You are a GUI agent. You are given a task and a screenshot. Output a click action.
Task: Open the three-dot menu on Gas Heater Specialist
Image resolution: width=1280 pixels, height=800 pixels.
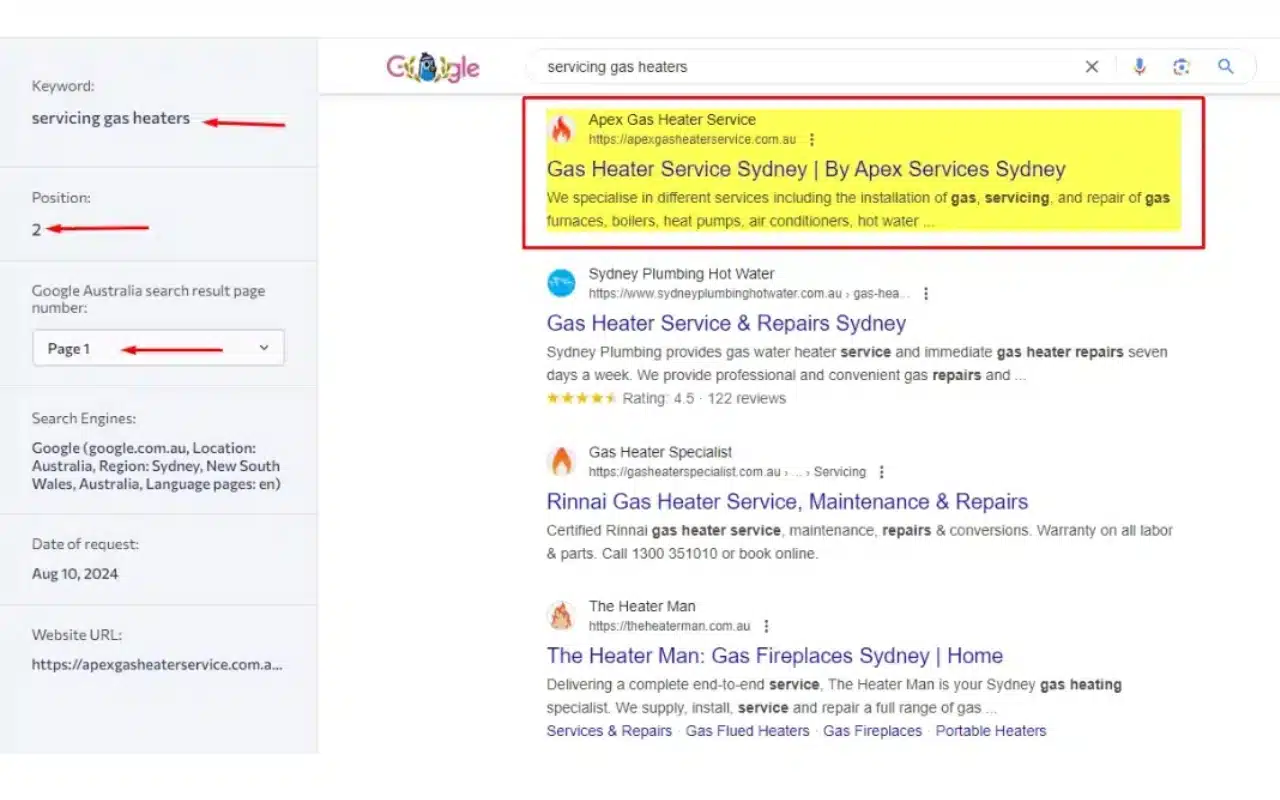(881, 471)
